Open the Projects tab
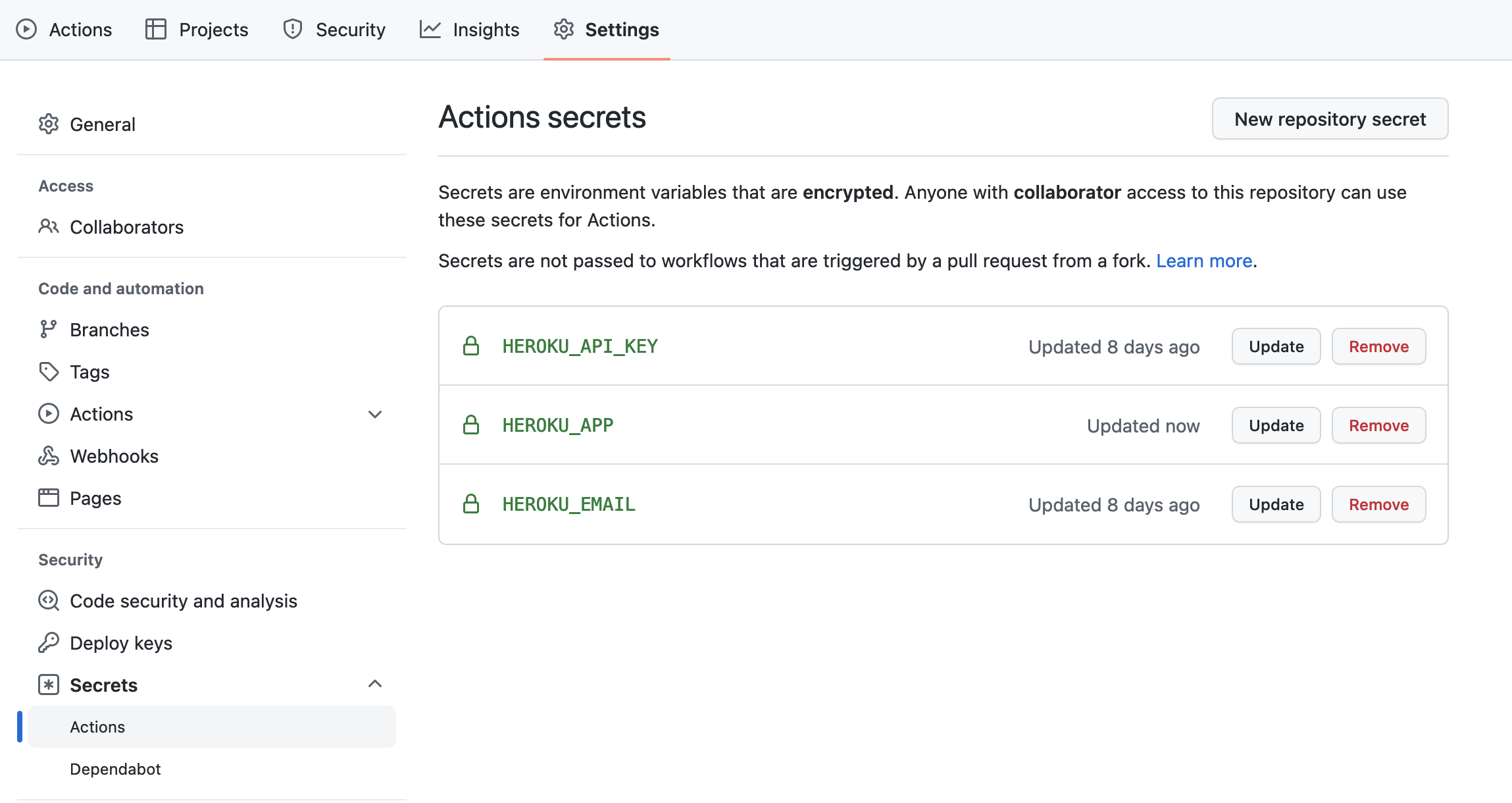 pyautogui.click(x=197, y=30)
